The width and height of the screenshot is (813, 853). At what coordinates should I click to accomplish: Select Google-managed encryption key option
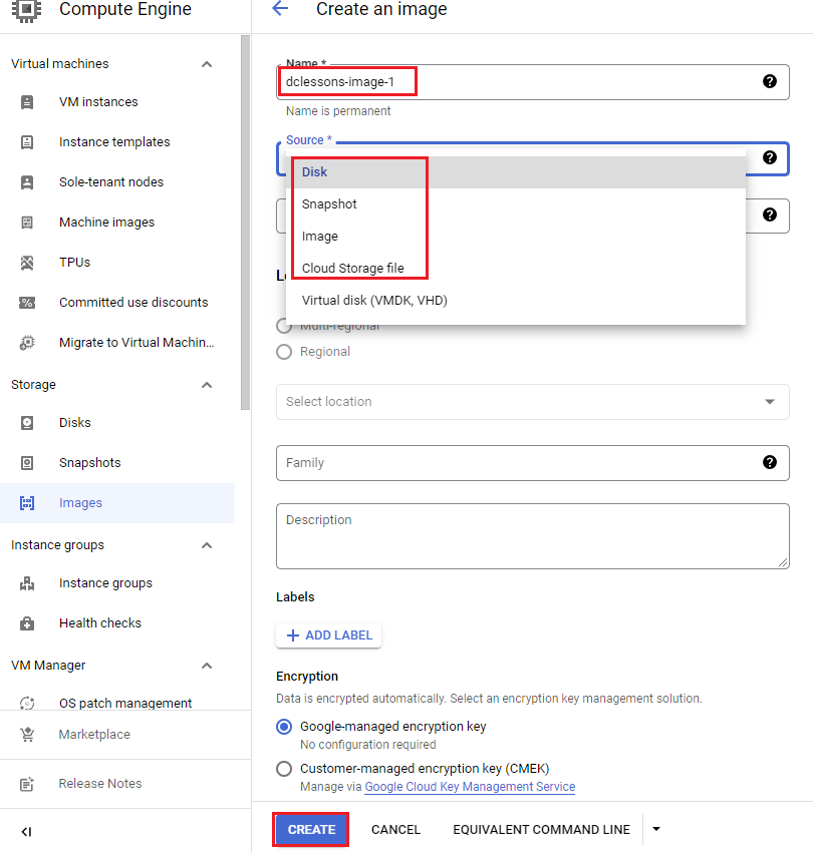tap(284, 727)
